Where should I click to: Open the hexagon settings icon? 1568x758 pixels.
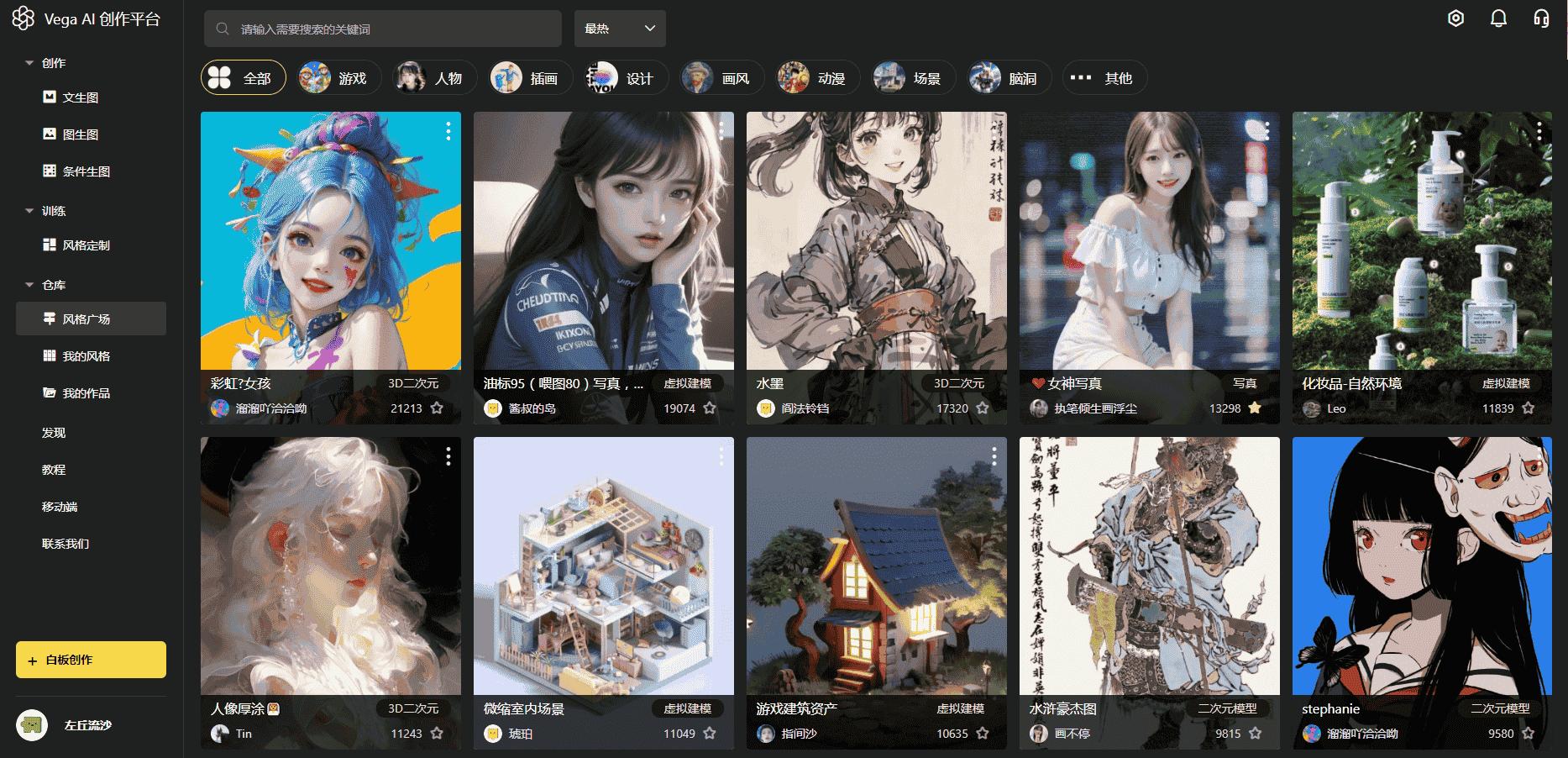tap(1455, 18)
